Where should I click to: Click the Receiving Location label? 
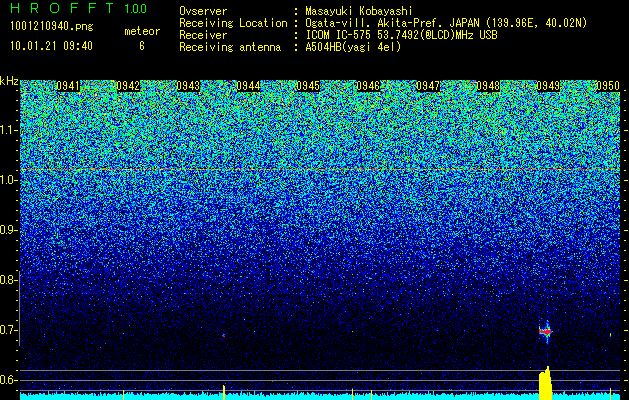(x=233, y=23)
